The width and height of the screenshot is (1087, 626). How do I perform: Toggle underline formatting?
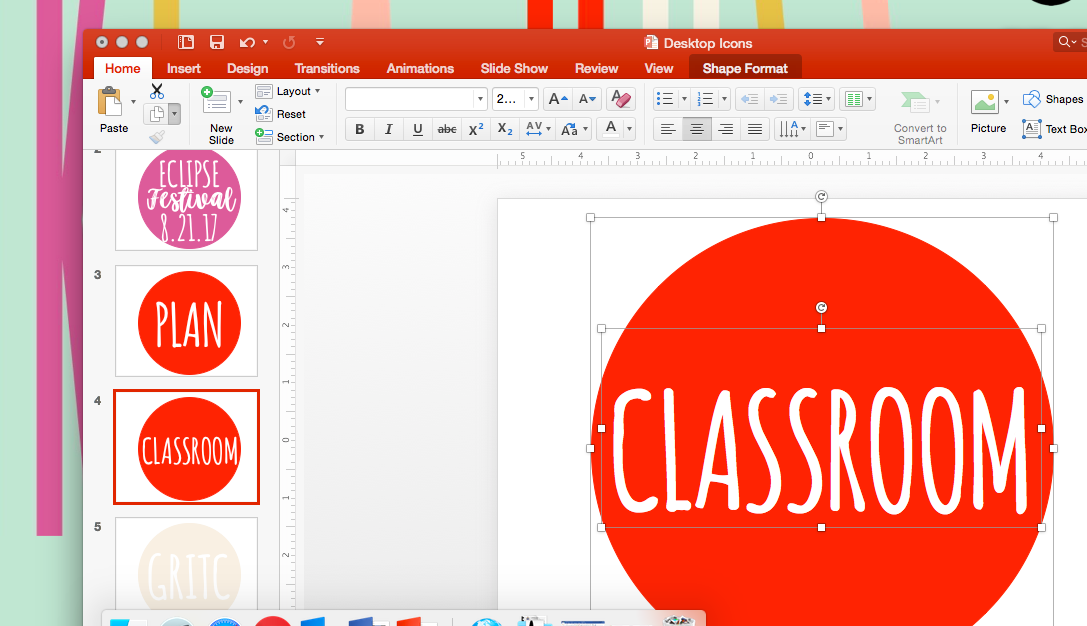[417, 129]
